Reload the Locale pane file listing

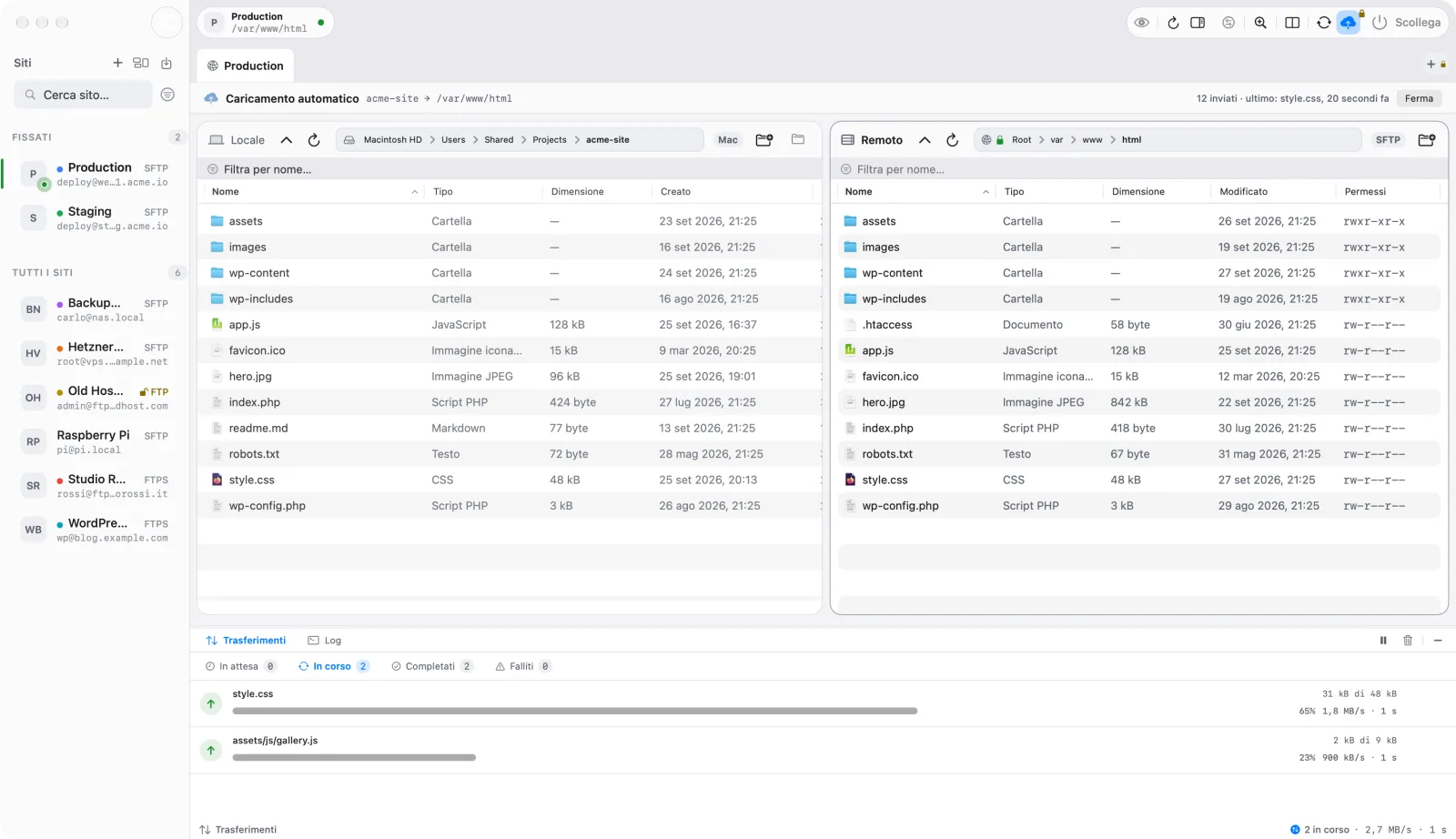(x=314, y=140)
